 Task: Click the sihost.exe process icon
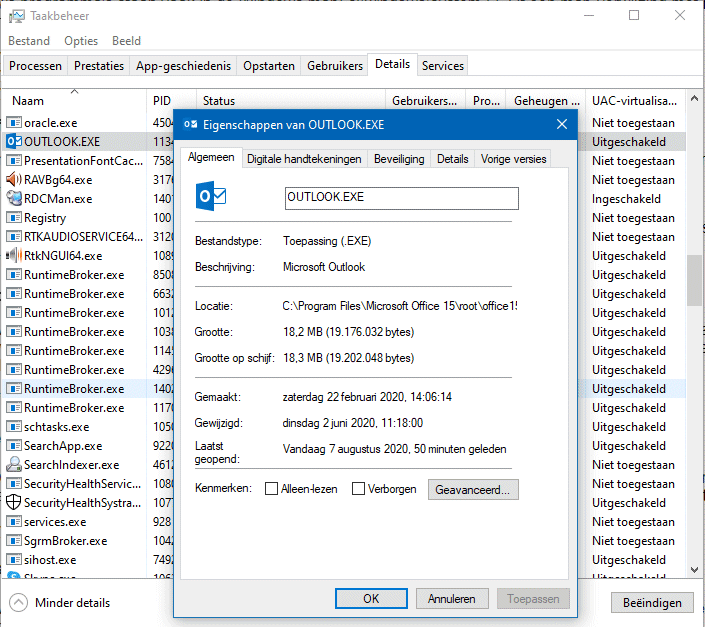point(14,560)
